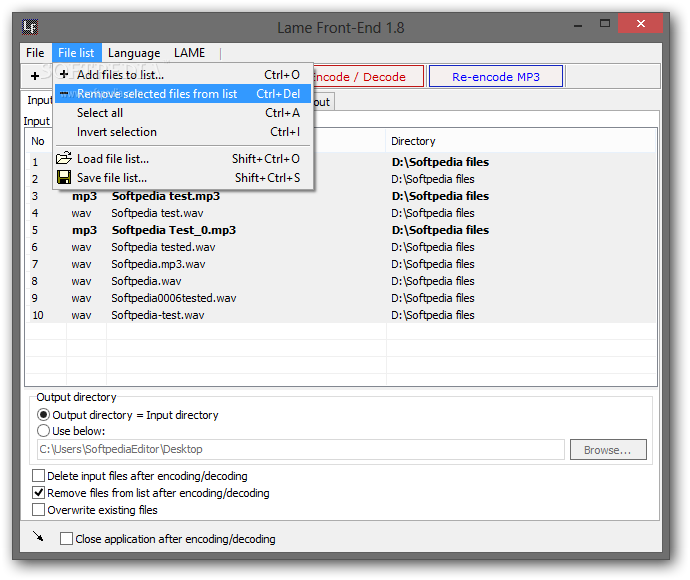Choose Remove selected files from list
This screenshot has height=580, width=690.
(x=183, y=94)
